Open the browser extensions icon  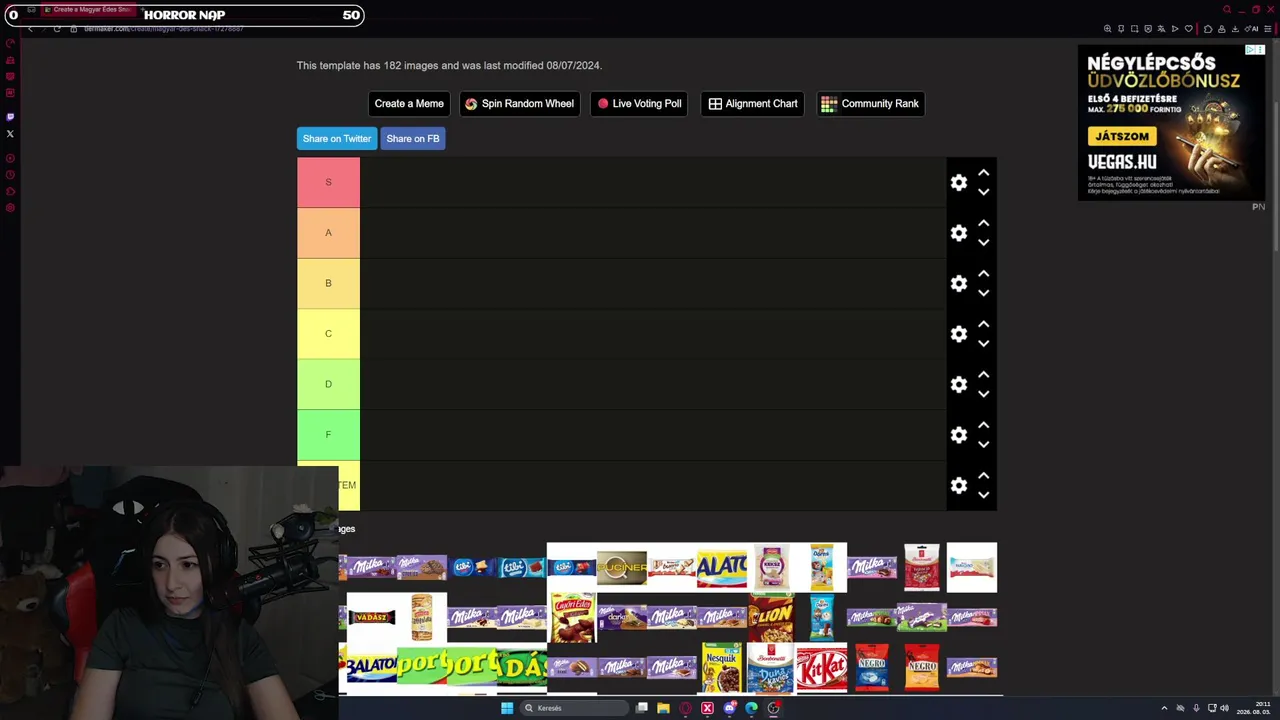[x=1208, y=29]
